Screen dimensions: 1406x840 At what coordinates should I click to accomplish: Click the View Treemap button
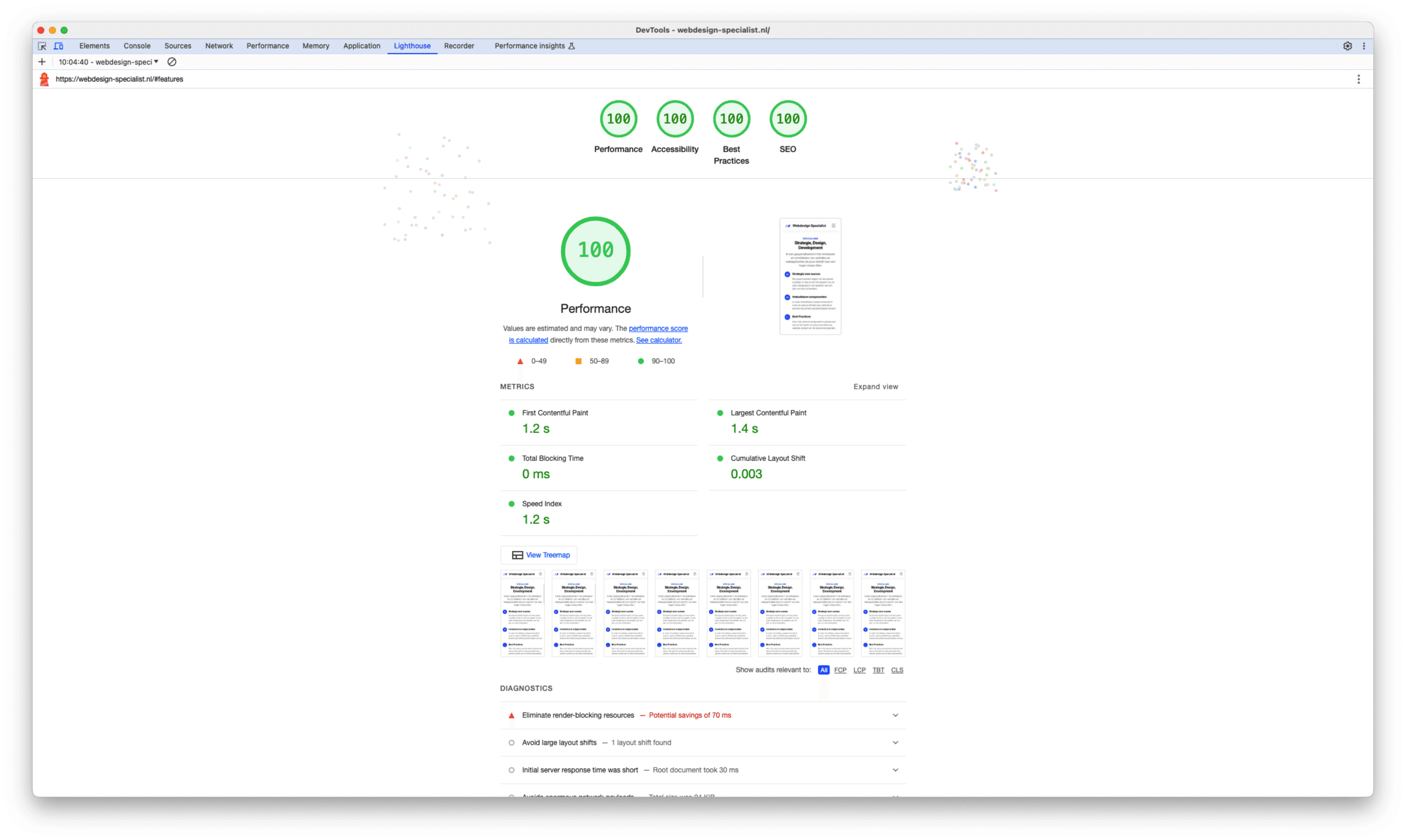point(539,555)
